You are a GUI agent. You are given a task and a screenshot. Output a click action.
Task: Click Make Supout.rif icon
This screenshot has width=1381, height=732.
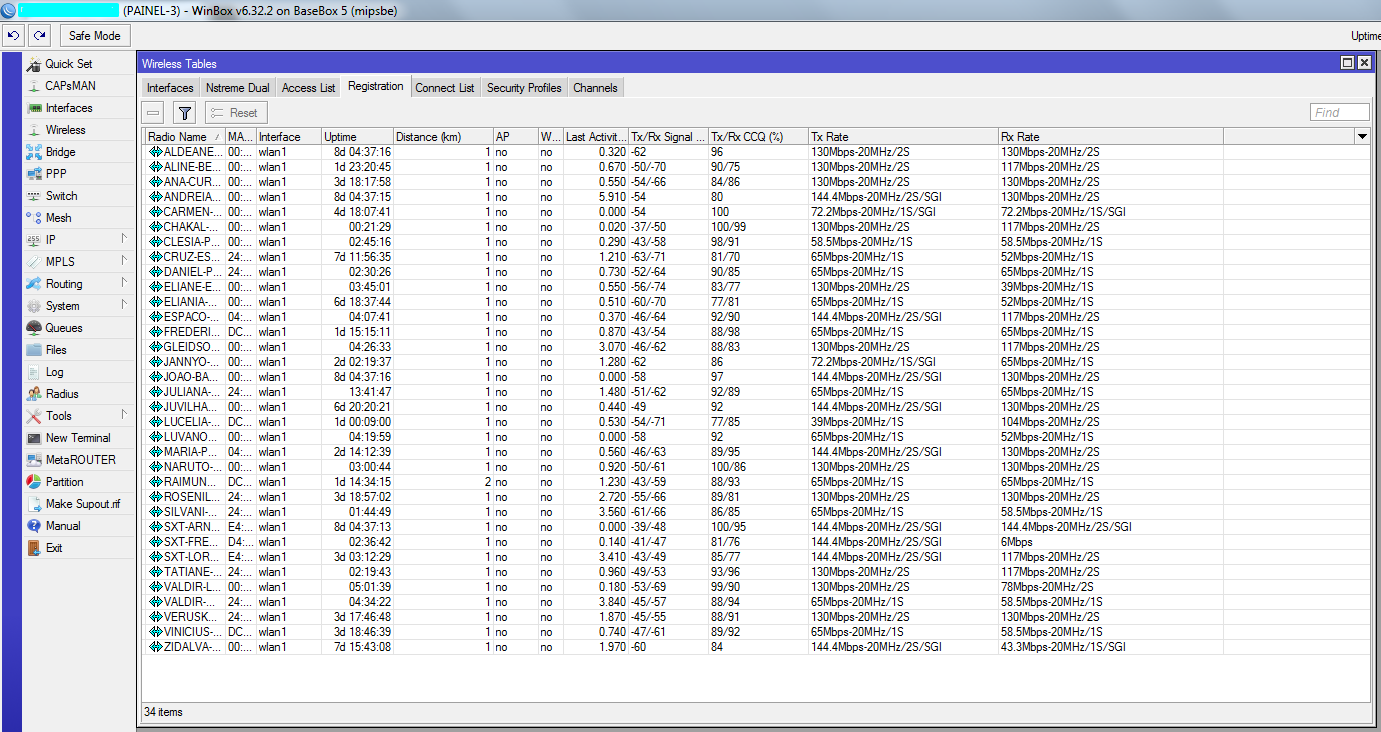point(34,504)
